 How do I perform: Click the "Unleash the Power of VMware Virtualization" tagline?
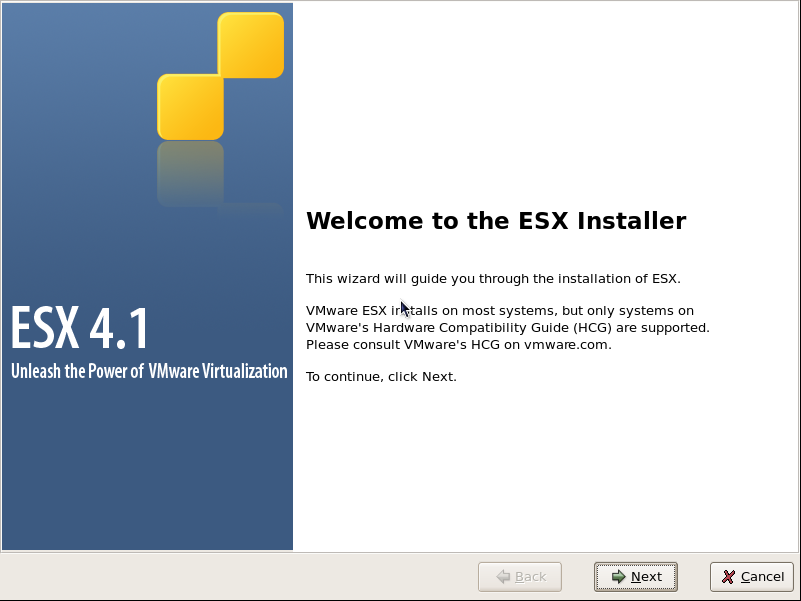149,371
